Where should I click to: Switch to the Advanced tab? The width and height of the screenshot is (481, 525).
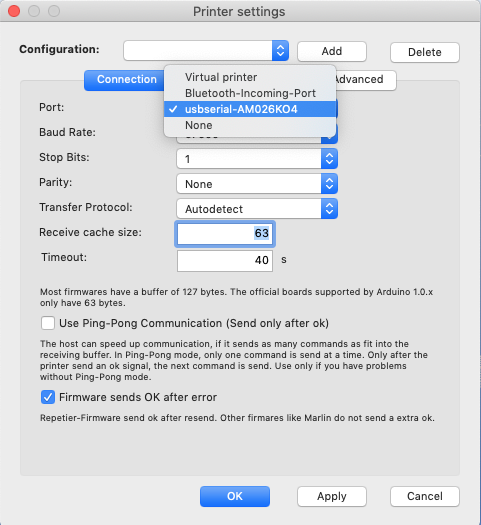click(x=365, y=80)
